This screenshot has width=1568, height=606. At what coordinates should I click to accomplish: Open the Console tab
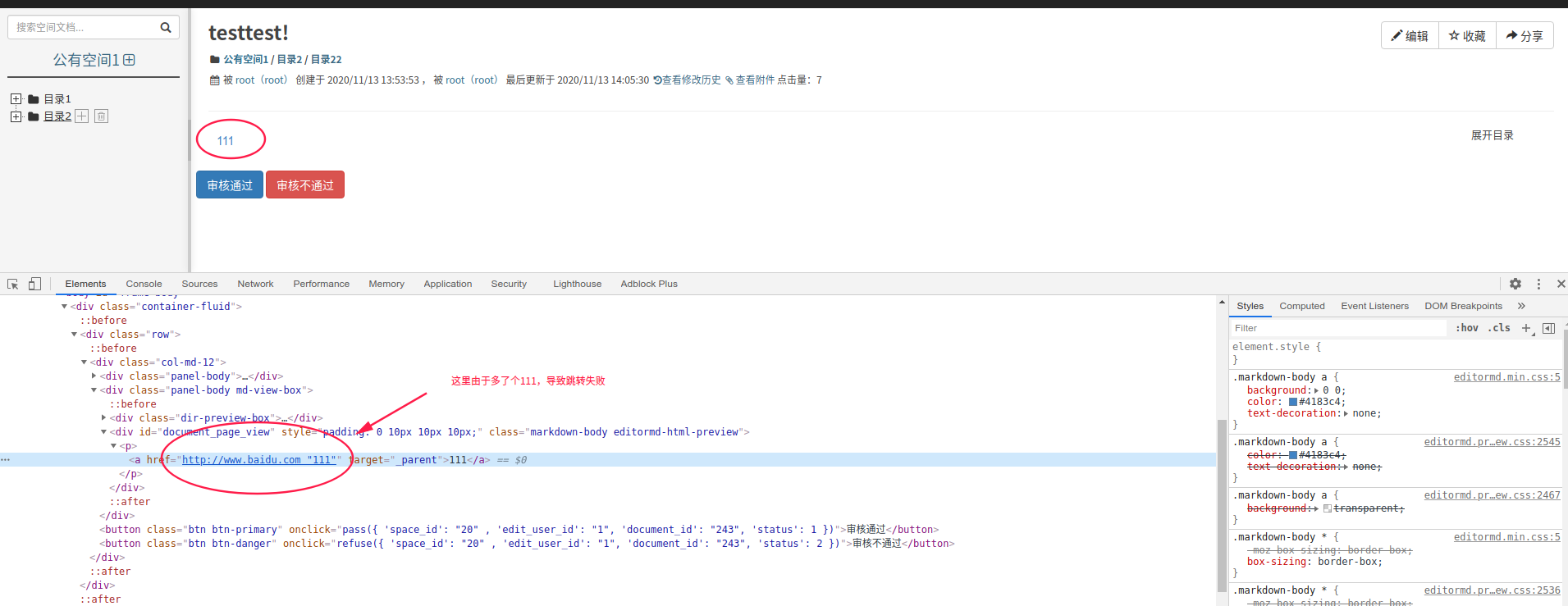coord(144,284)
